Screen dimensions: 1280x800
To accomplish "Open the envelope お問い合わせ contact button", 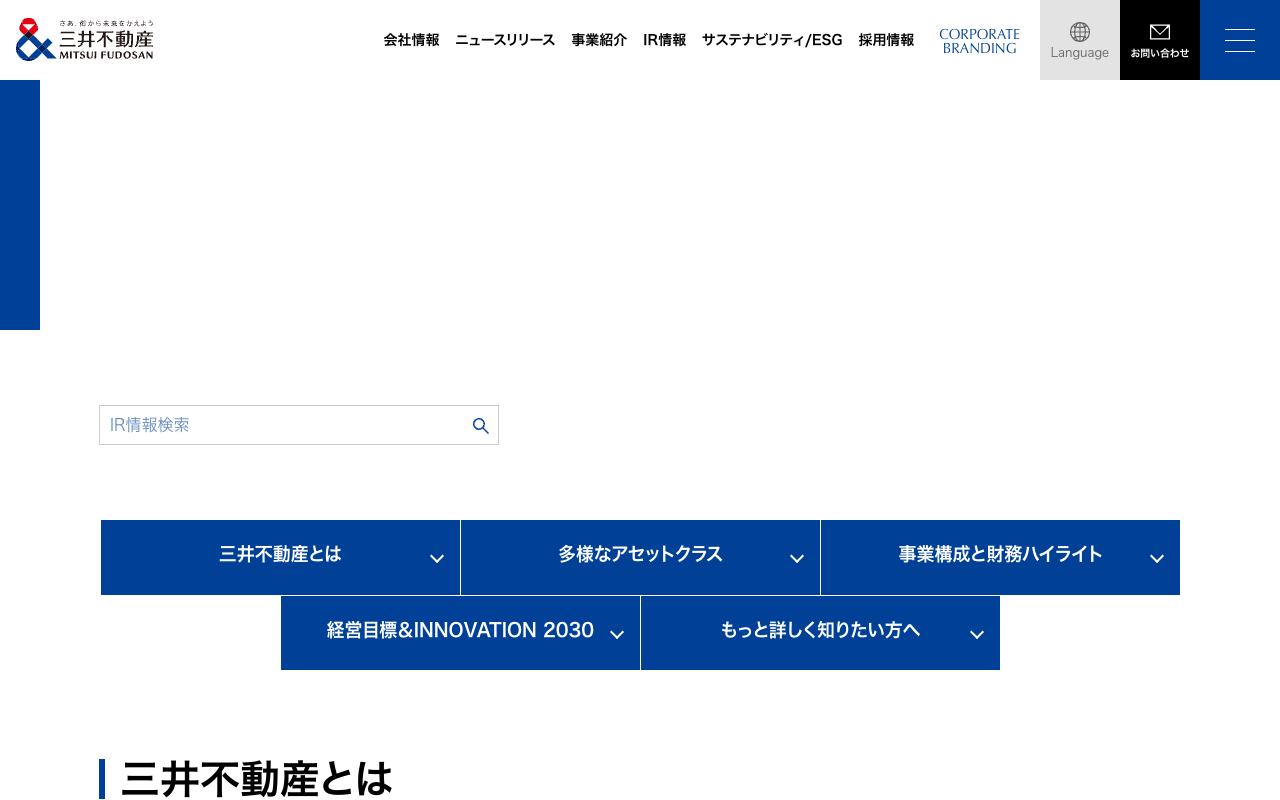I will point(1160,40).
